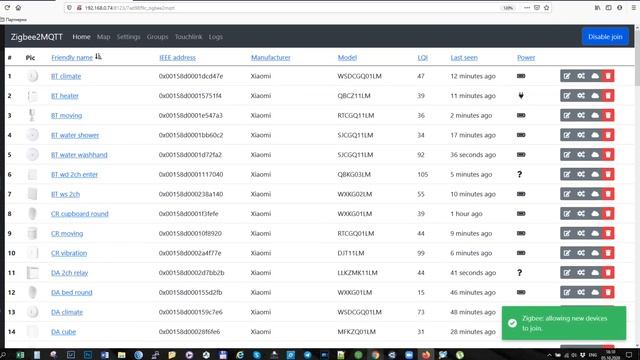Click rename icon for CR moving
Image resolution: width=640 pixels, height=360 pixels.
pos(567,233)
